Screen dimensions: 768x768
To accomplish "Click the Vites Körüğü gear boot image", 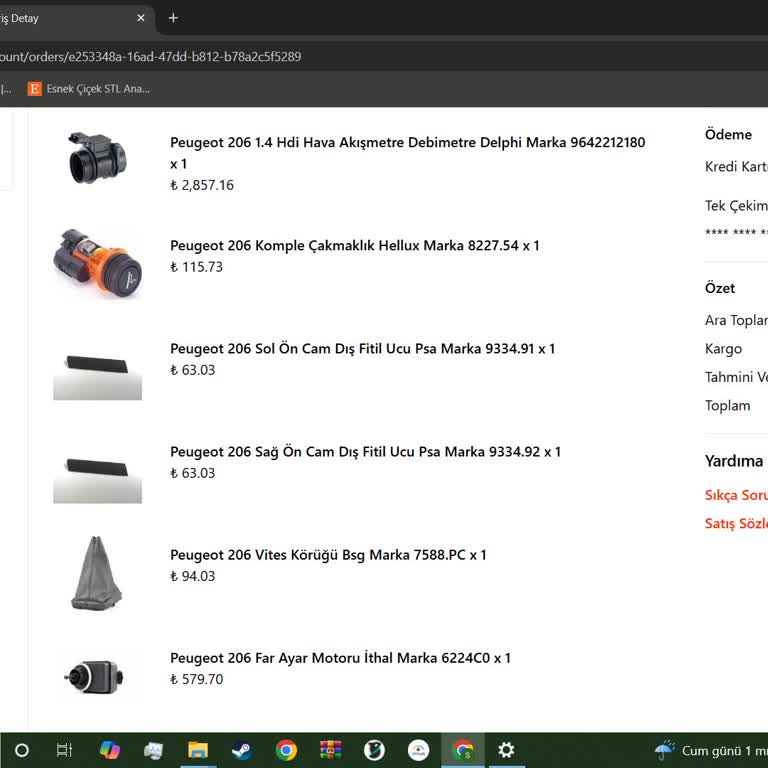I will click(97, 572).
